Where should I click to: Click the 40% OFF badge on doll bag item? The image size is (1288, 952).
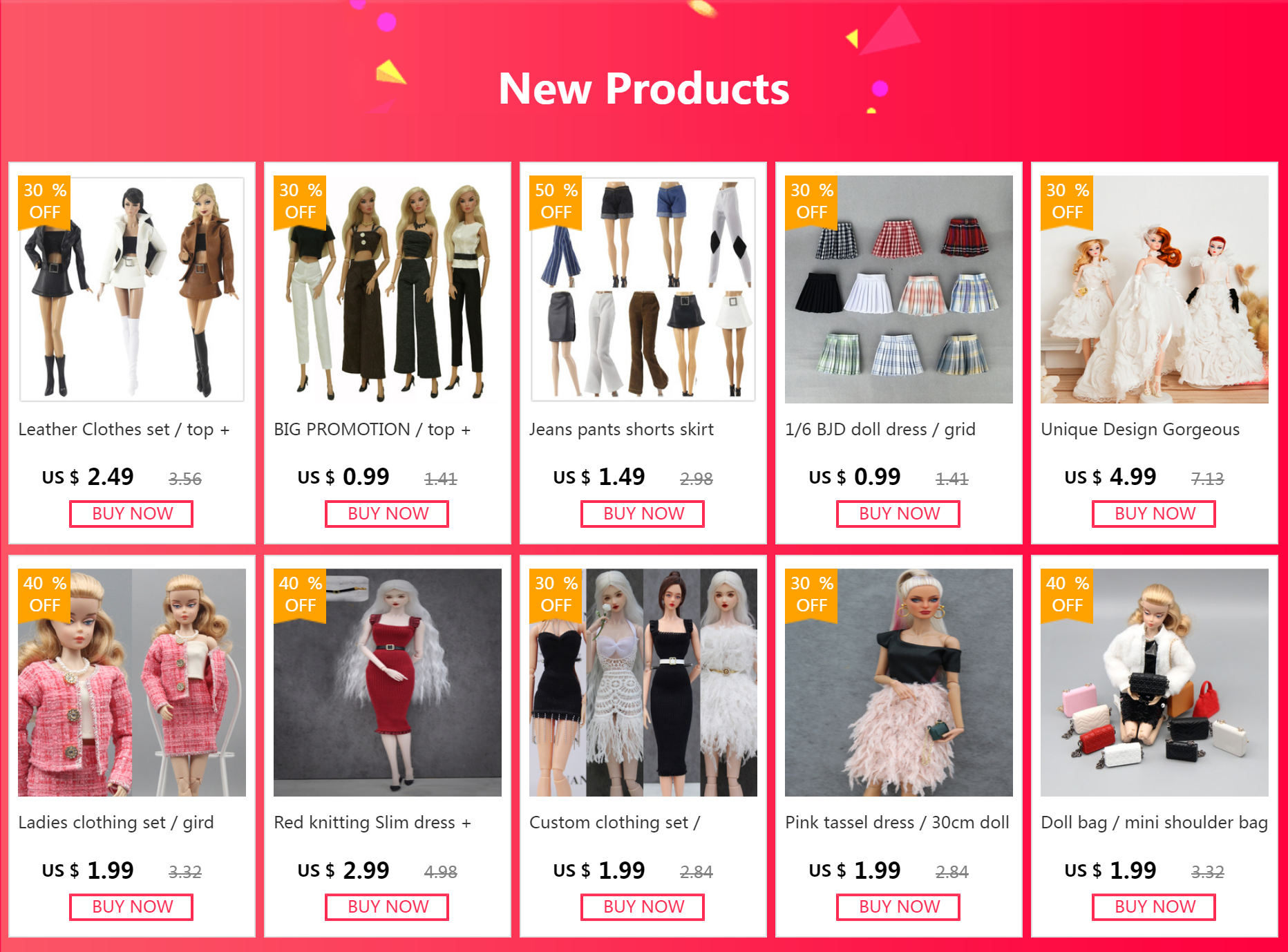pyautogui.click(x=1067, y=595)
